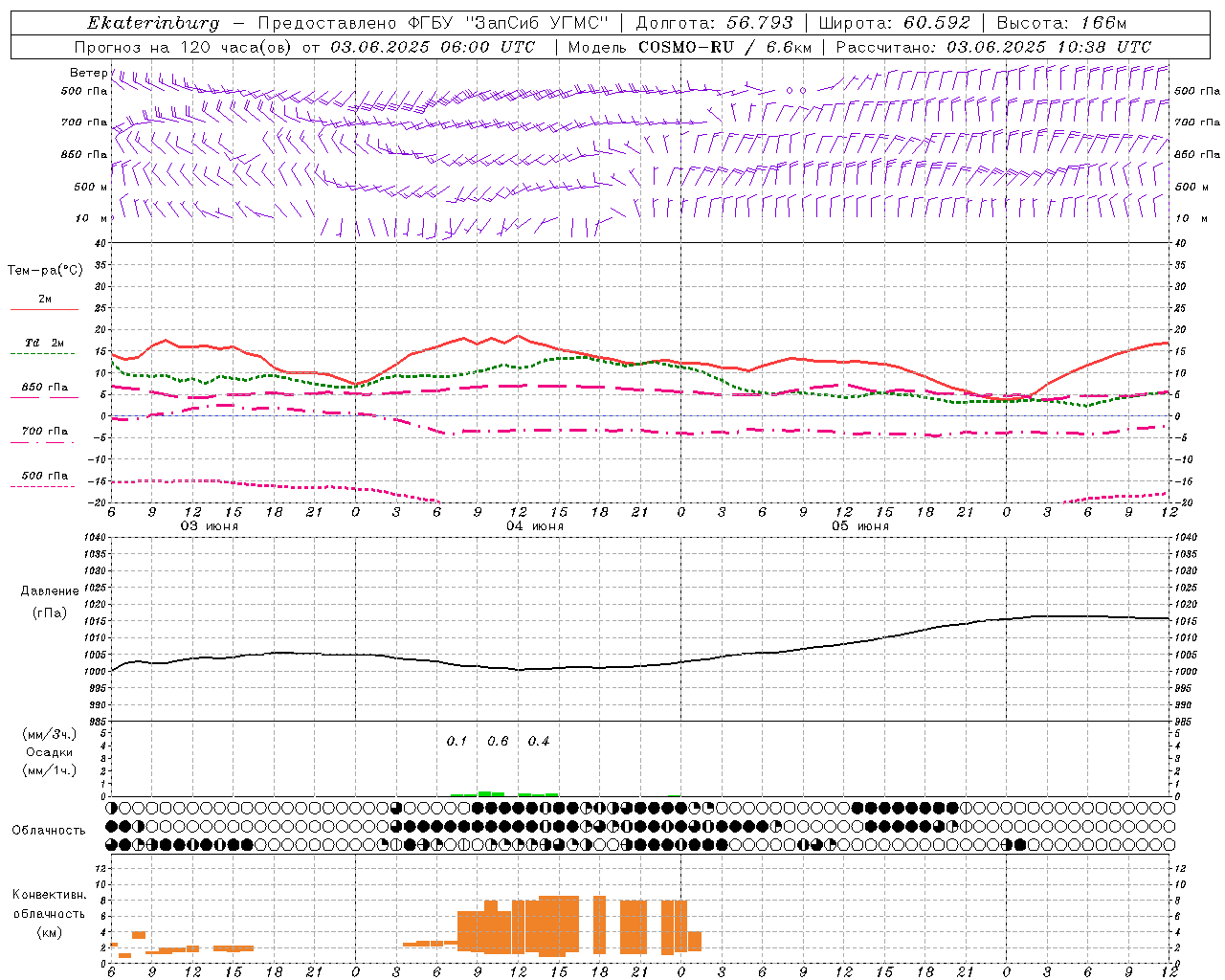
Task: Click the '2м' temperature legend entry
Action: [x=45, y=299]
